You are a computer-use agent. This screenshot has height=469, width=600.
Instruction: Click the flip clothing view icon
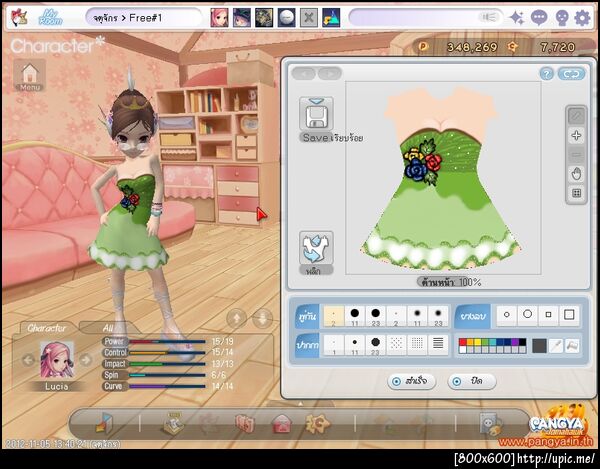tap(316, 248)
